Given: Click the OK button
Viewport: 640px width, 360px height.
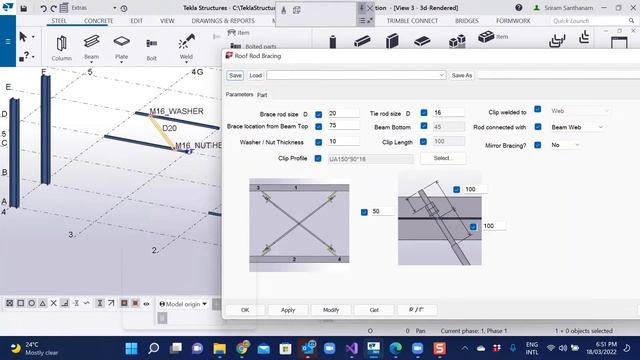Looking at the screenshot, I should click(x=245, y=310).
